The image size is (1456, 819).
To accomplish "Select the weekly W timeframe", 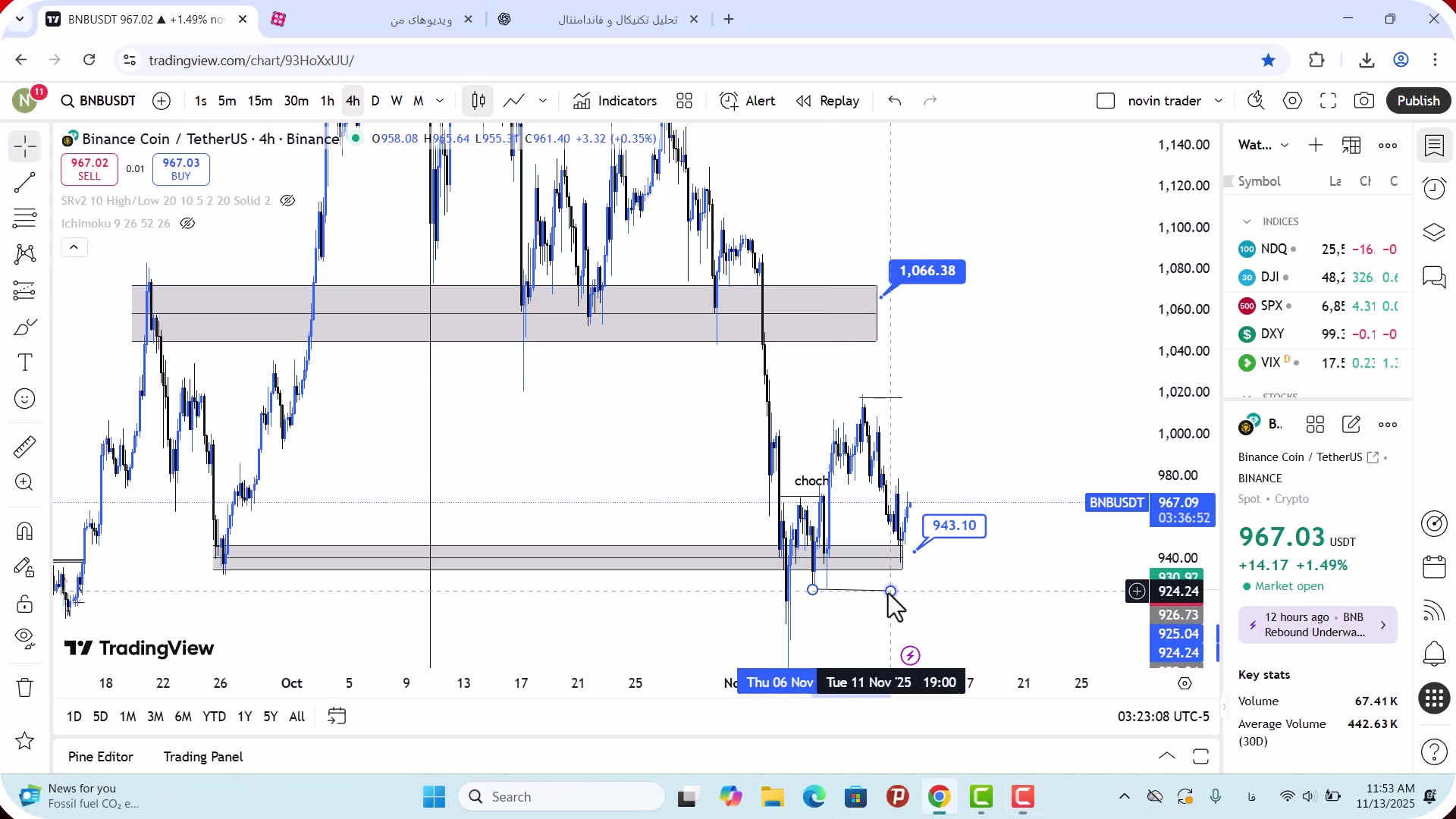I will coord(397,101).
